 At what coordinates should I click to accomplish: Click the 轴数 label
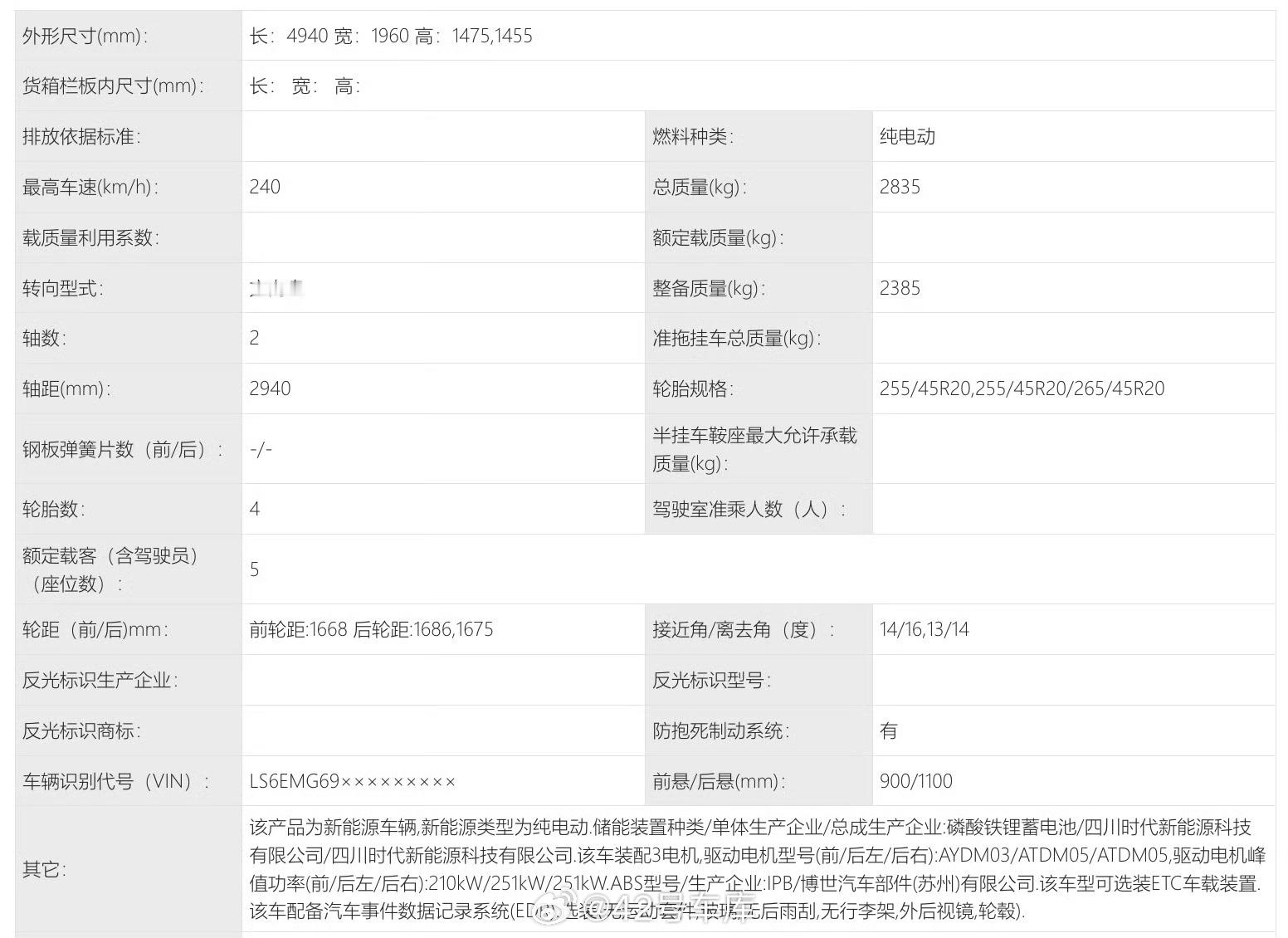pos(44,339)
